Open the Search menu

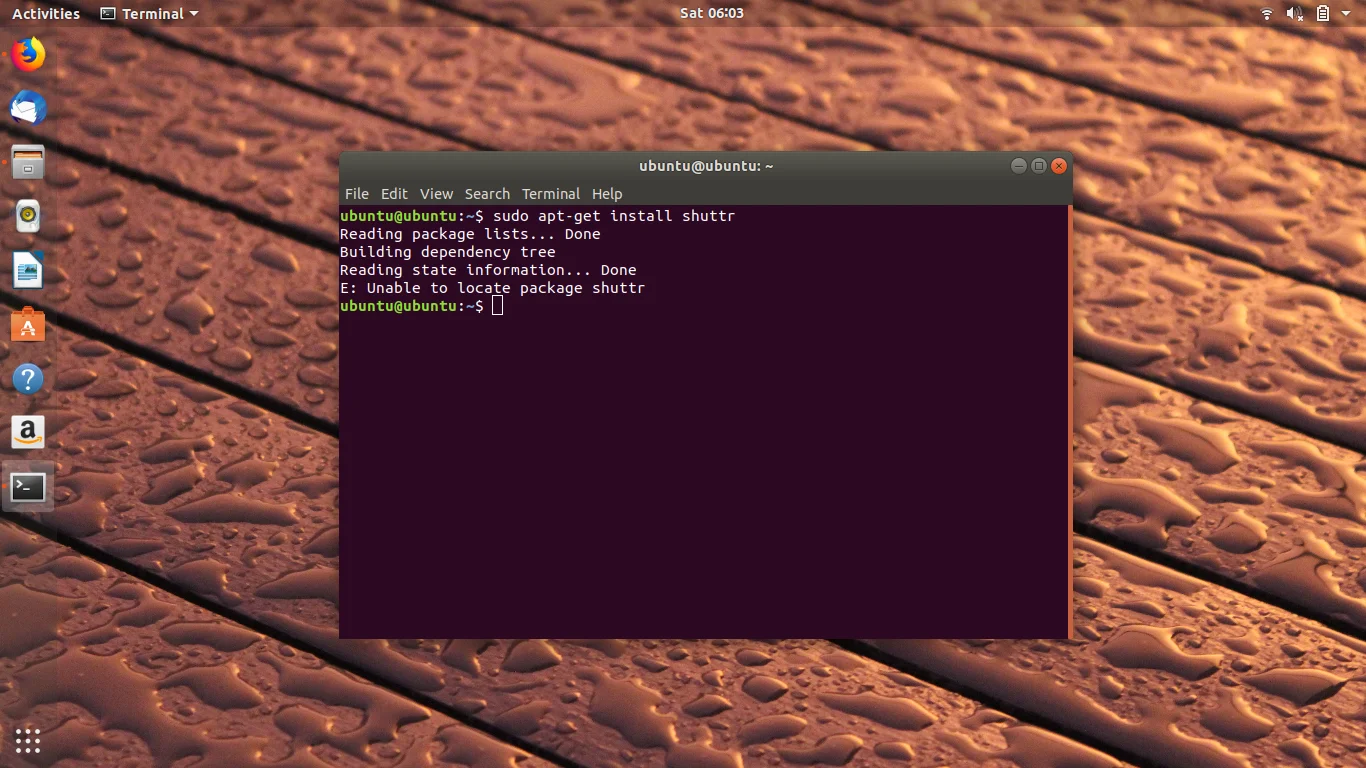[487, 194]
